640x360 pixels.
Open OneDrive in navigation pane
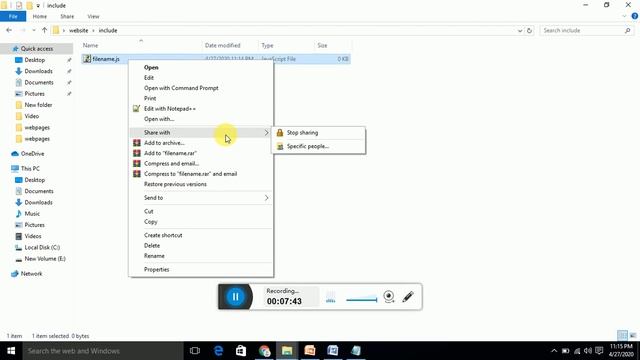pyautogui.click(x=32, y=154)
